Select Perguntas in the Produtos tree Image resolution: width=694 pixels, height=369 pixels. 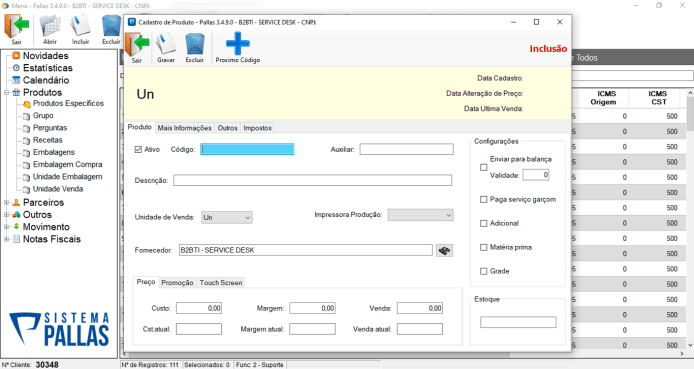pos(50,128)
